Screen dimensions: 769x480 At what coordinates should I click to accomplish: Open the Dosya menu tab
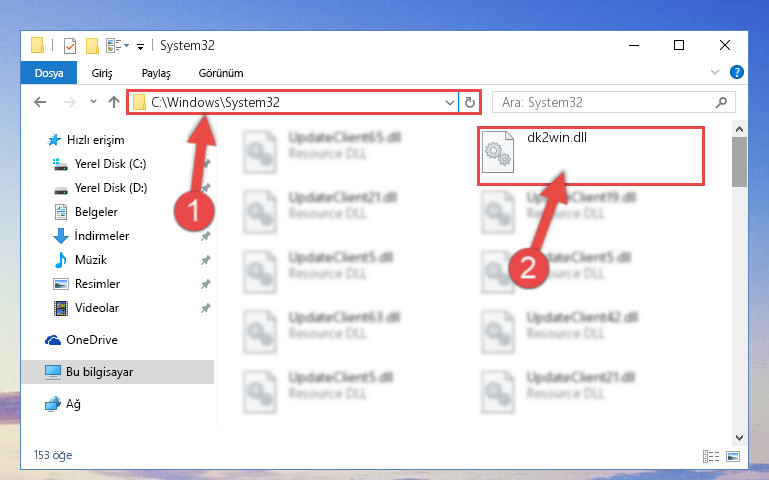(x=49, y=73)
